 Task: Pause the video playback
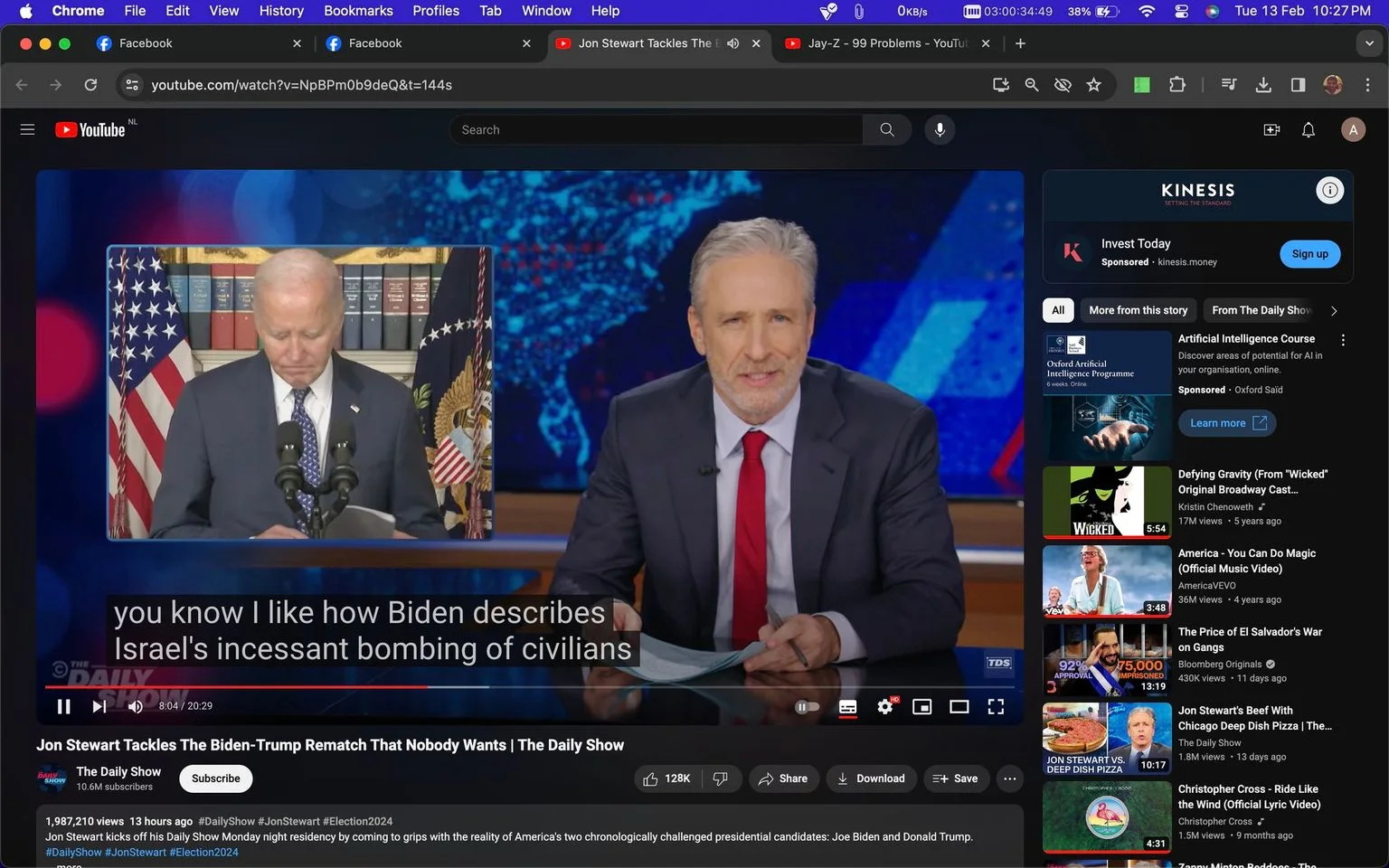click(63, 707)
